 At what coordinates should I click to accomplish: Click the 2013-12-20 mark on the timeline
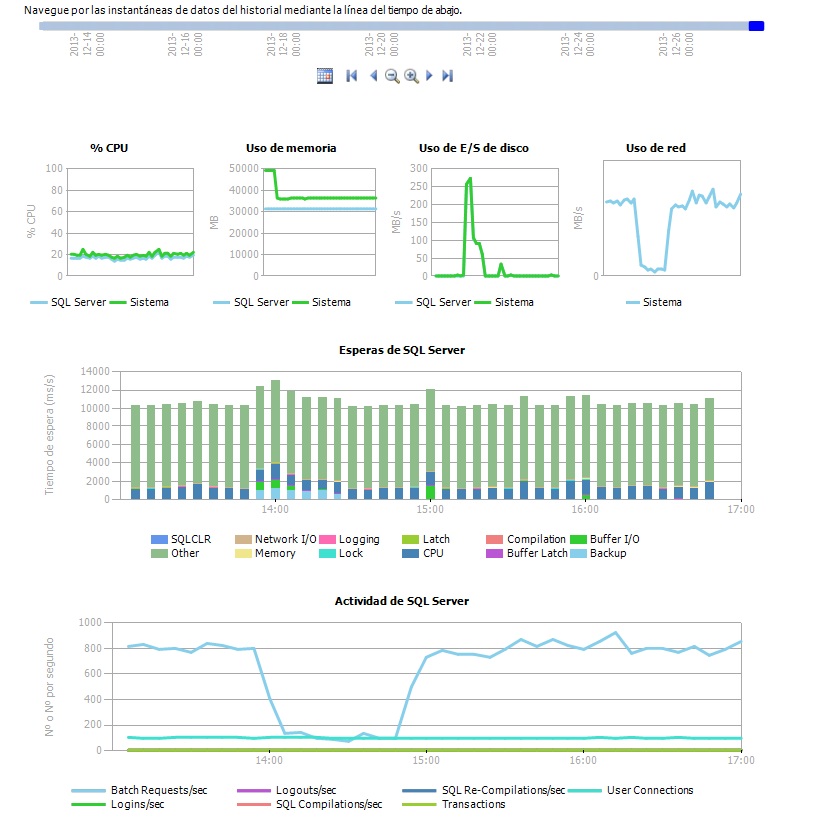pos(383,45)
